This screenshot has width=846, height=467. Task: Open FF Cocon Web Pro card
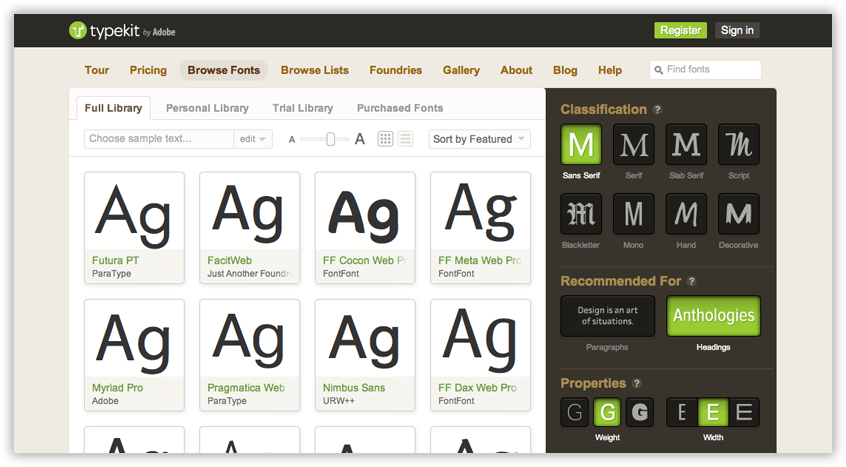[x=365, y=228]
